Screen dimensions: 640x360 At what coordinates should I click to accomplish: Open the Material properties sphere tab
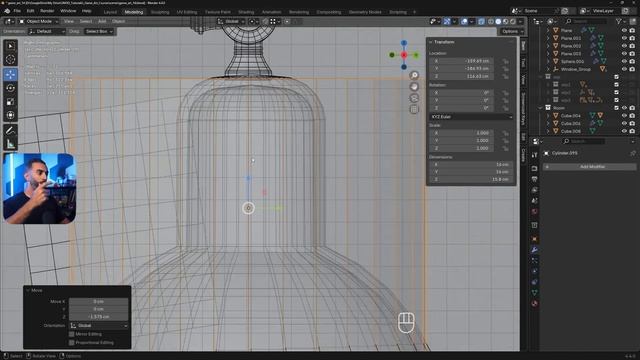coord(534,304)
